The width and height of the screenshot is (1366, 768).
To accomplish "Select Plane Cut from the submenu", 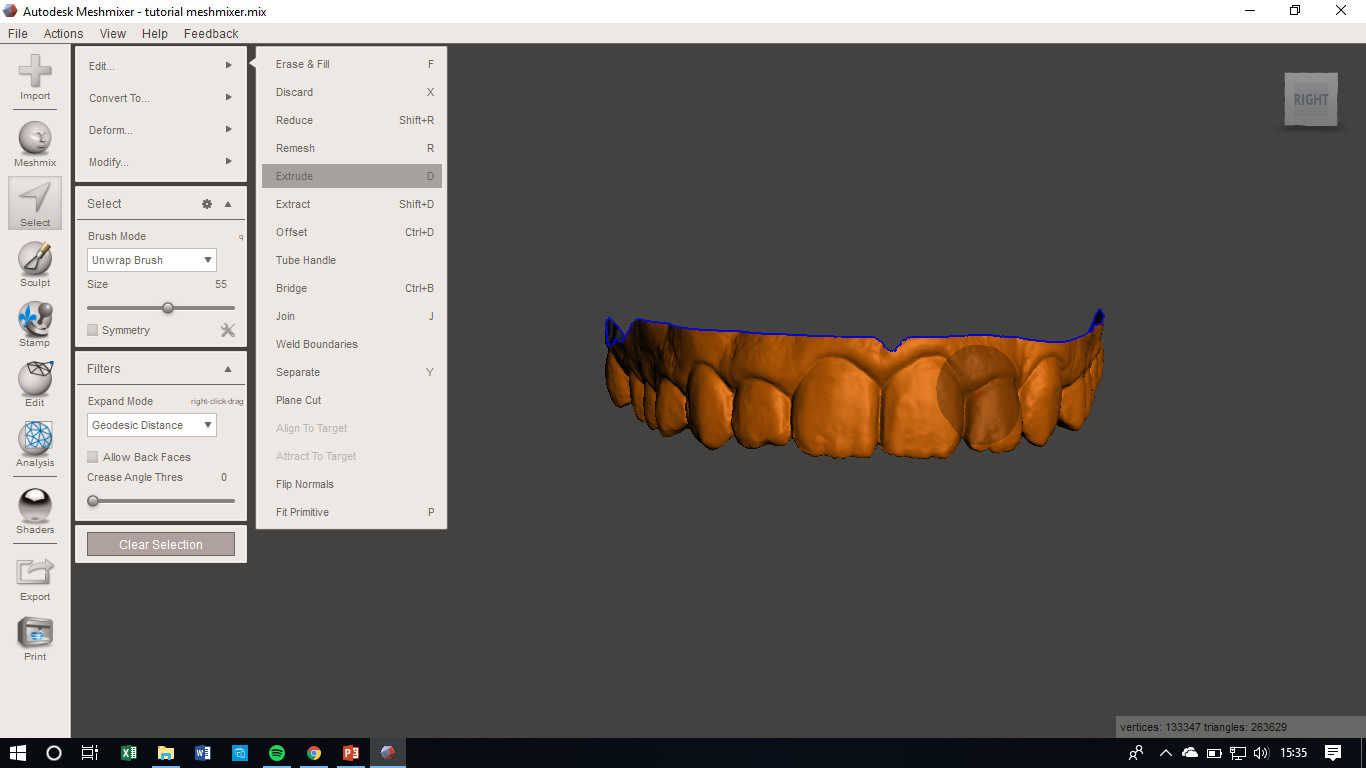I will point(352,400).
